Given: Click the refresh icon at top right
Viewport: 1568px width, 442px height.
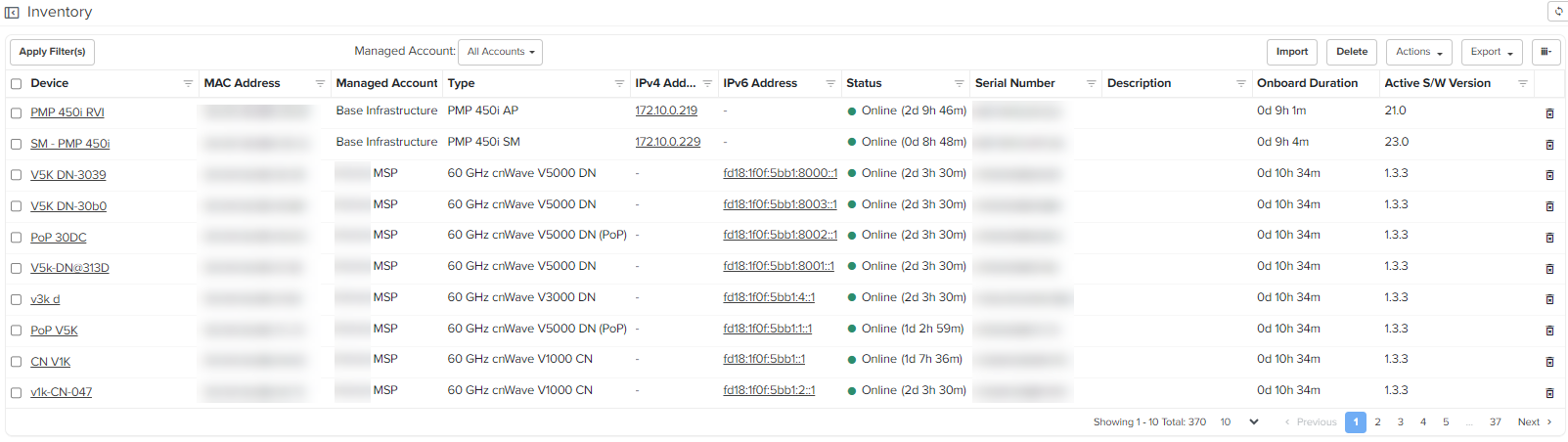Looking at the screenshot, I should point(1558,12).
